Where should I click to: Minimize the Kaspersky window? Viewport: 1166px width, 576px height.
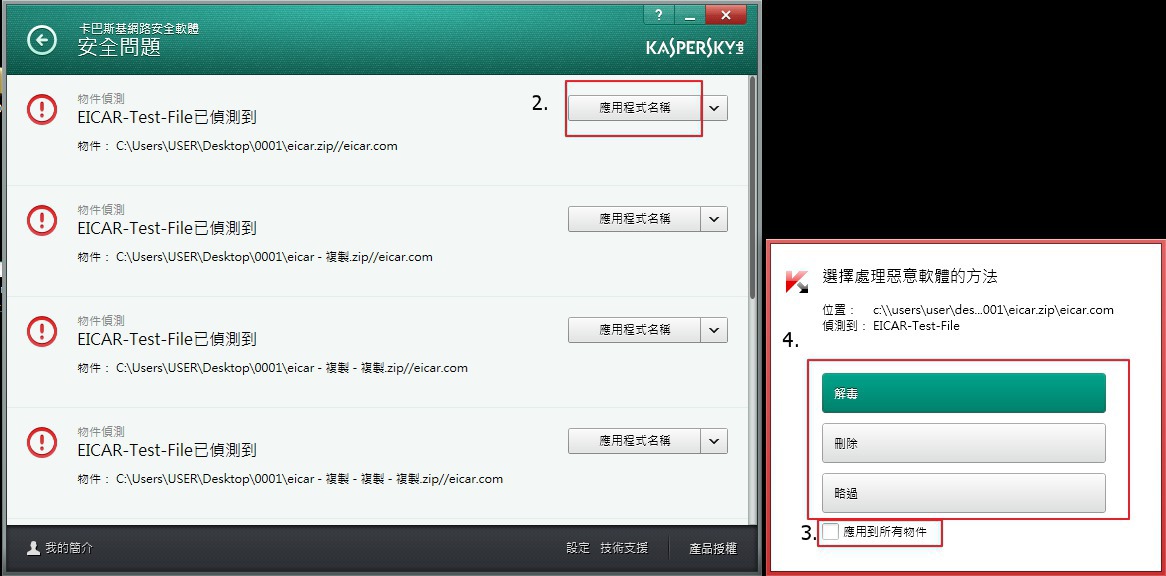689,15
